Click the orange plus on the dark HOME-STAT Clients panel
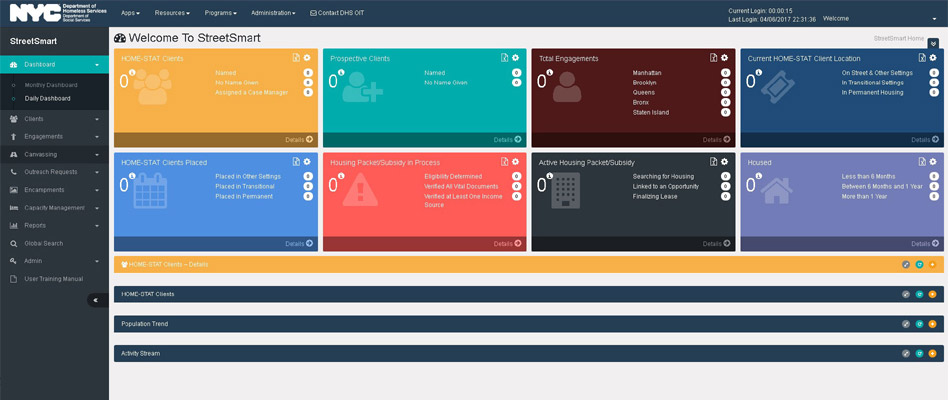This screenshot has width=950, height=400. pyautogui.click(x=932, y=294)
